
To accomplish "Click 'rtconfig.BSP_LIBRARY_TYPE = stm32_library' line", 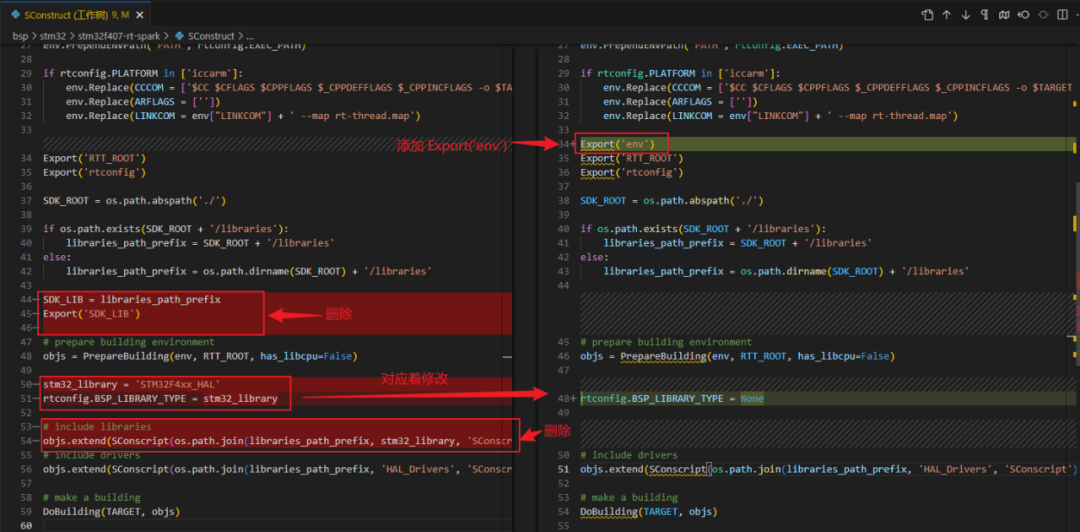I will (160, 398).
